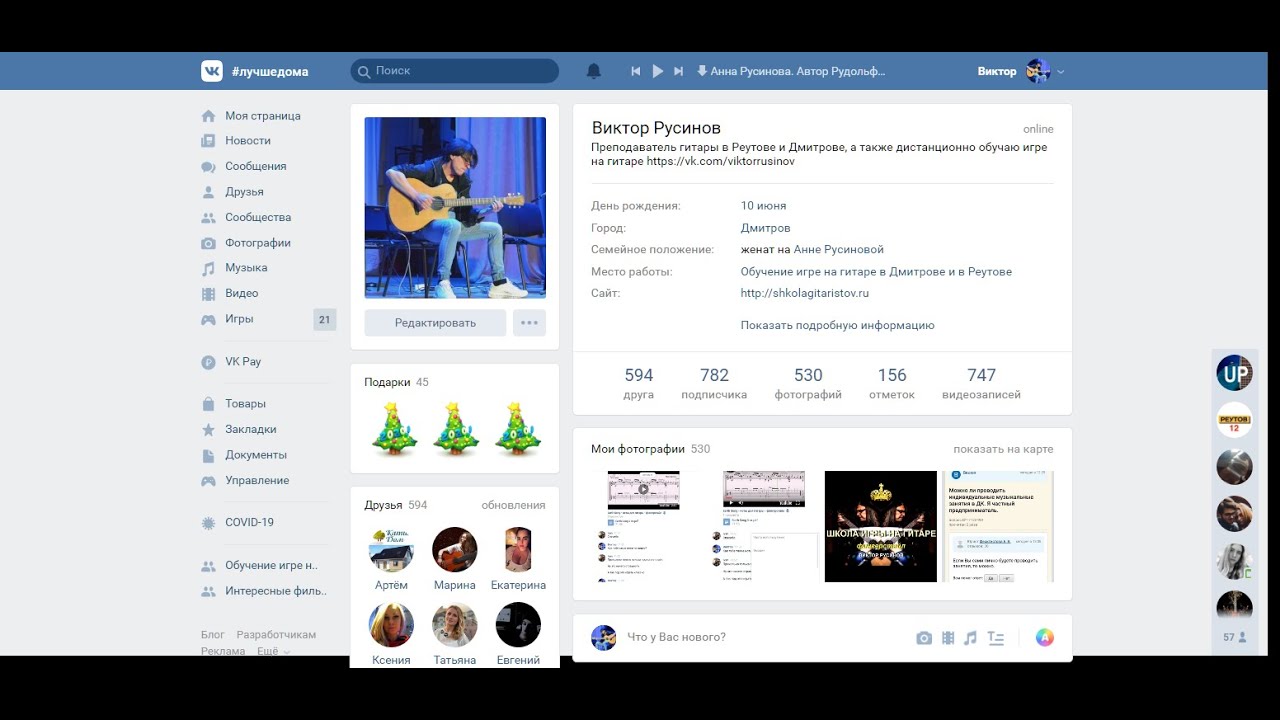Click the Игры counter badge 21

point(324,320)
